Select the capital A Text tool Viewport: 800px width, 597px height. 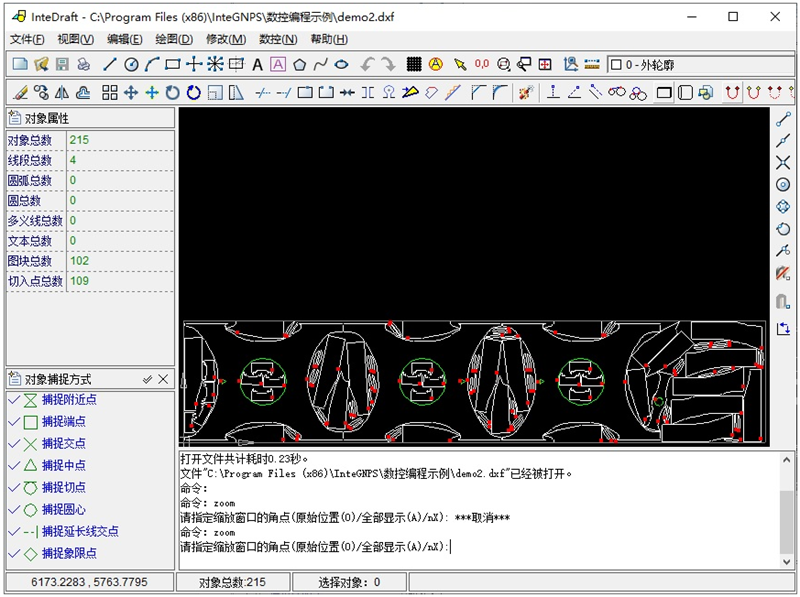click(257, 64)
